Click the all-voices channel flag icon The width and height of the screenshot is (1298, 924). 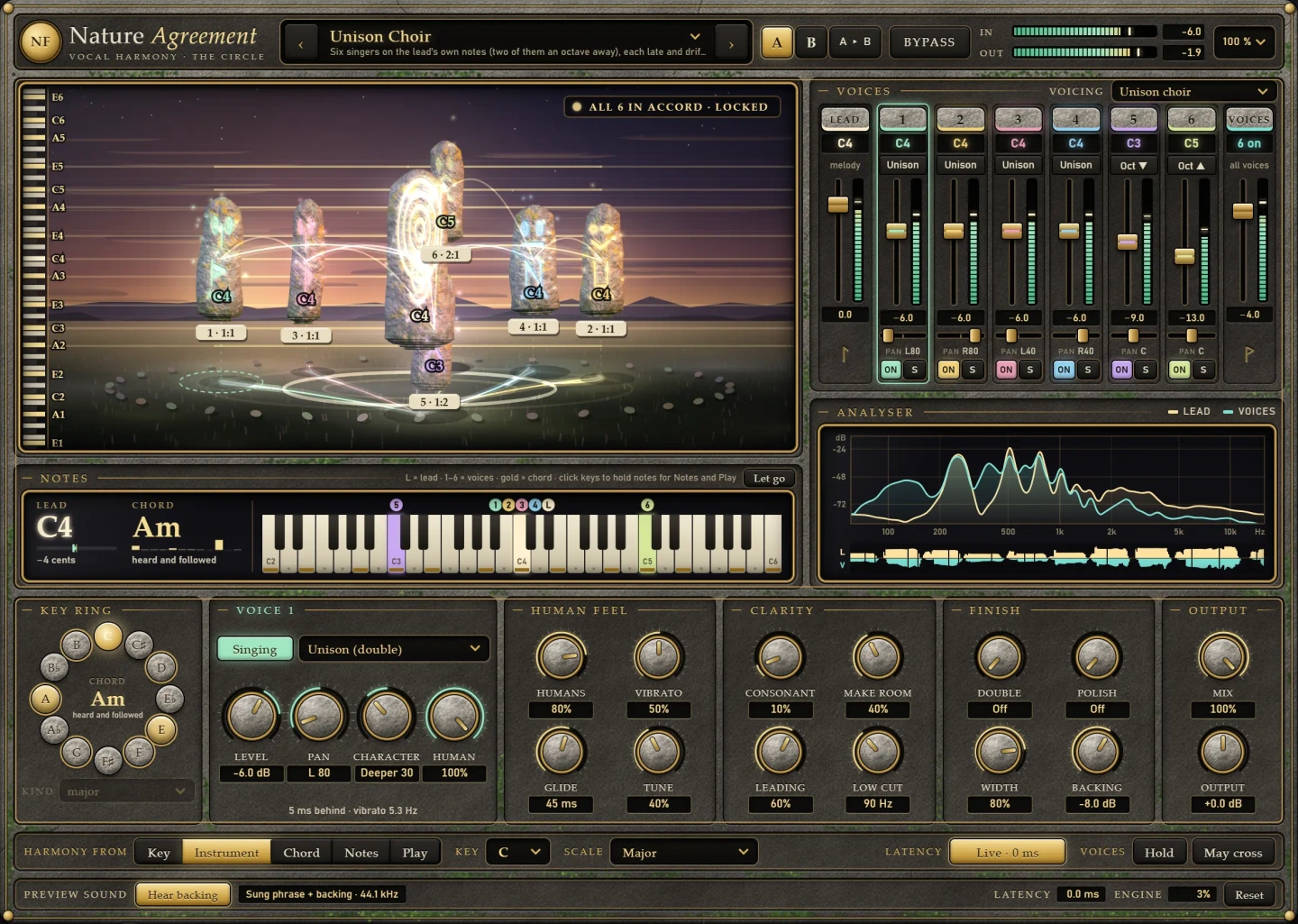[1248, 354]
